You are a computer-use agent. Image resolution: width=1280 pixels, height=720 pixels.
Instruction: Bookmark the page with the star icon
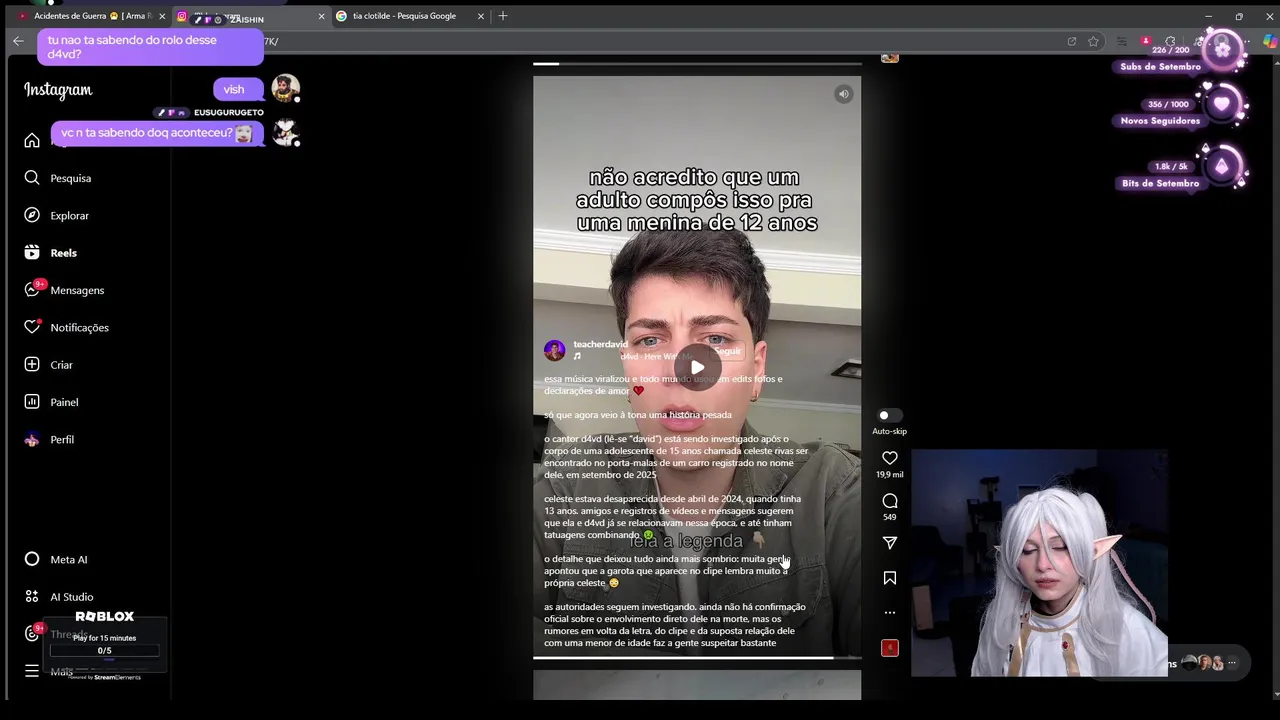coord(1093,41)
